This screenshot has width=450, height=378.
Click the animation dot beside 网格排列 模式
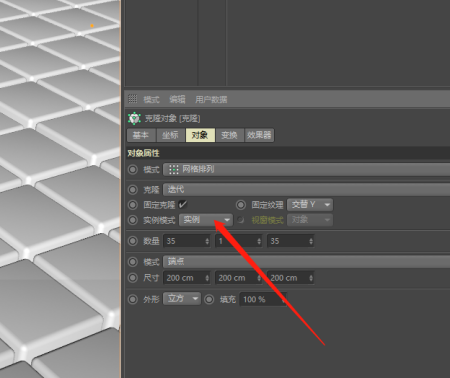coord(133,169)
